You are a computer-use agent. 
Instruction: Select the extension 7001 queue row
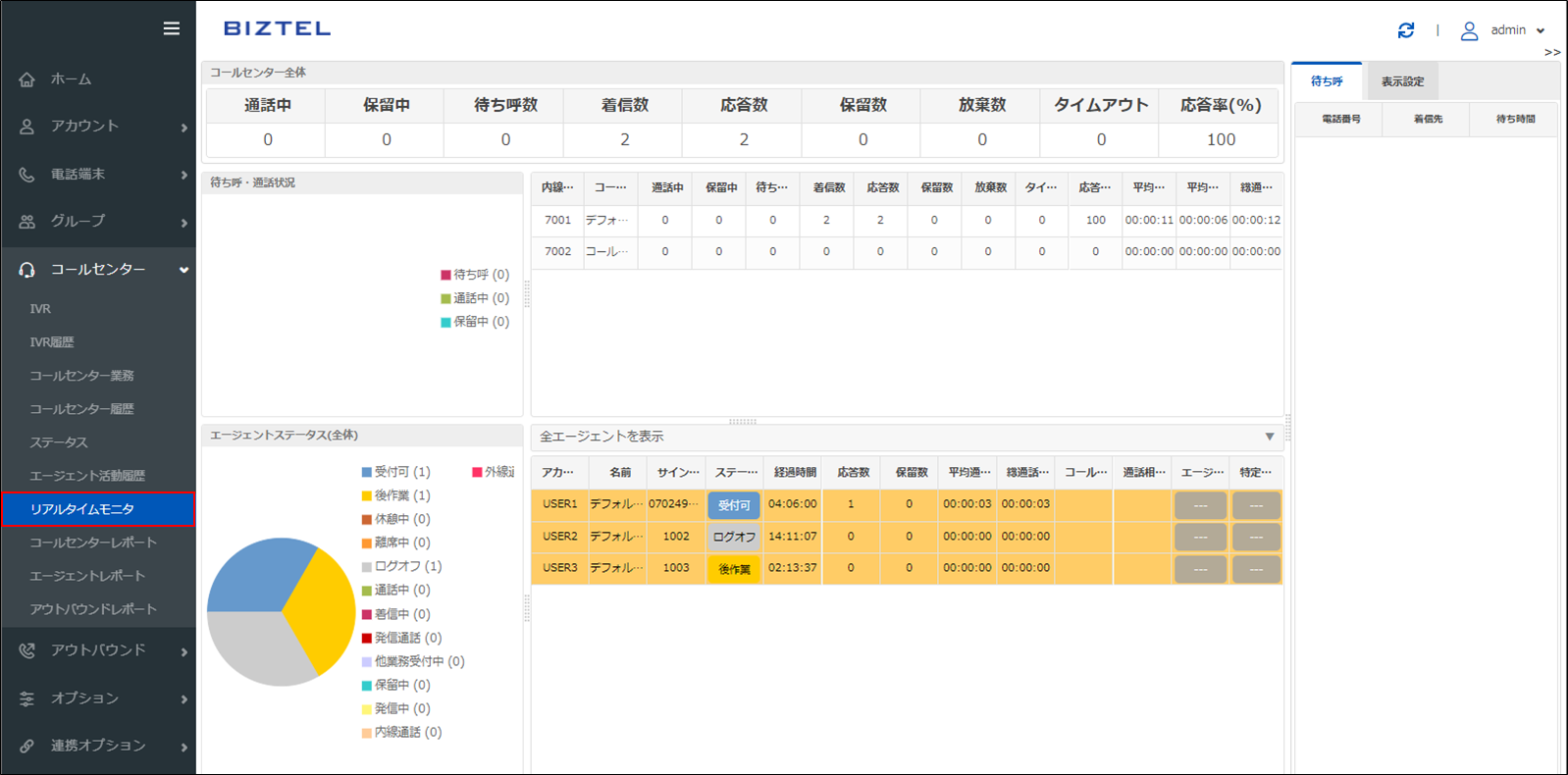908,221
